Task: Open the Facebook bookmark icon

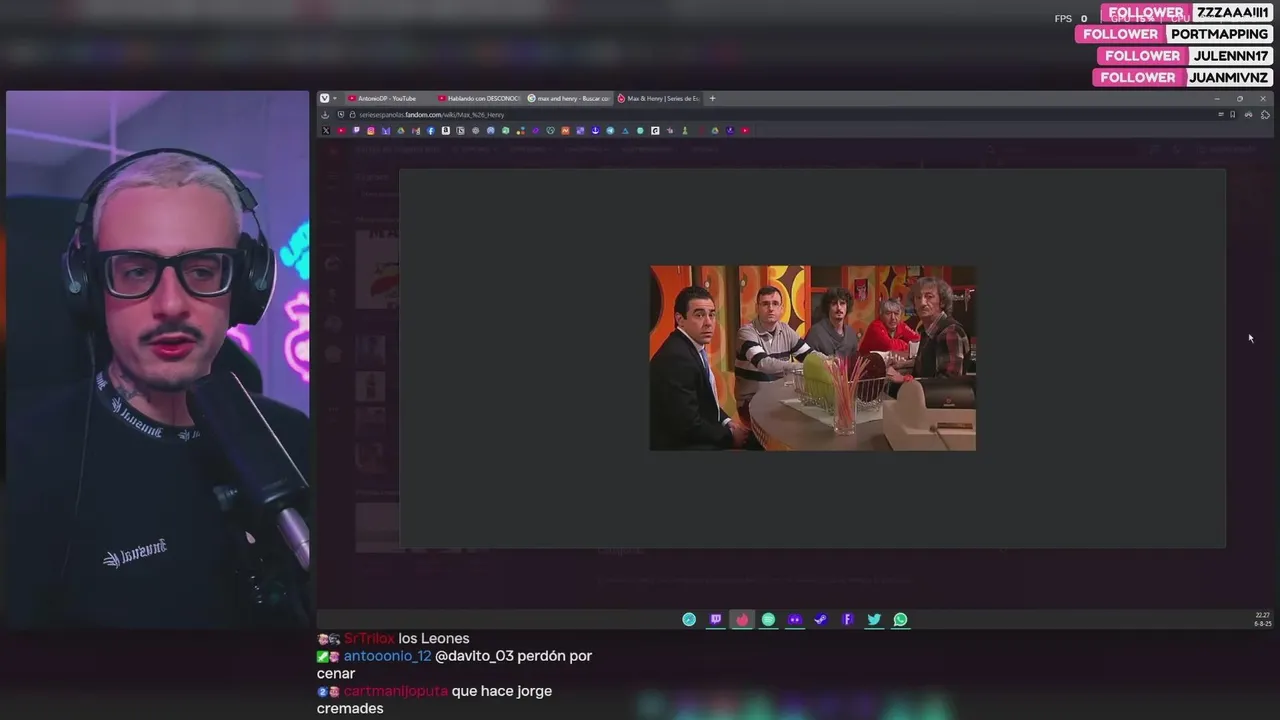Action: click(431, 130)
